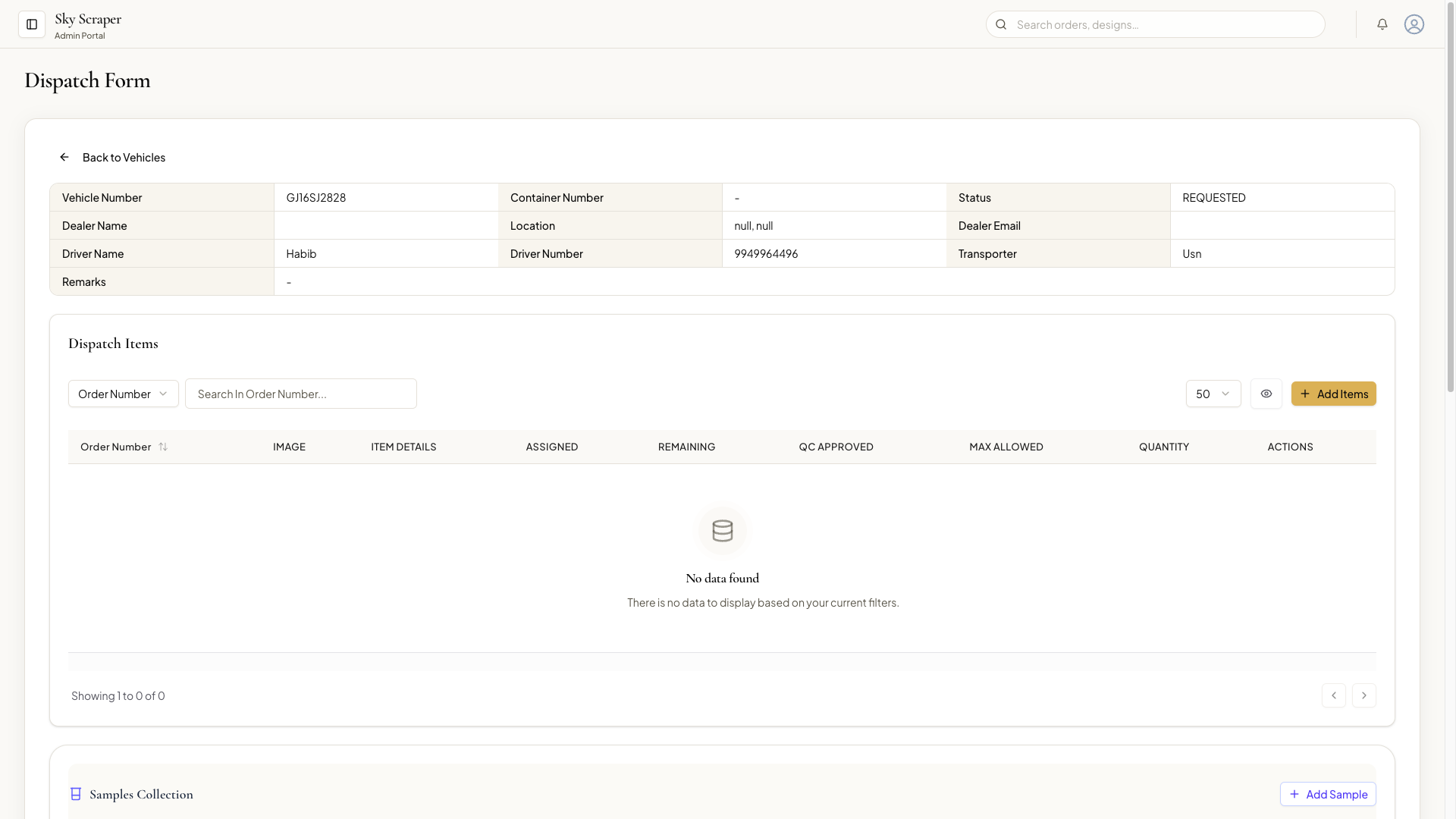Click the QUANTITY column header

[1164, 447]
